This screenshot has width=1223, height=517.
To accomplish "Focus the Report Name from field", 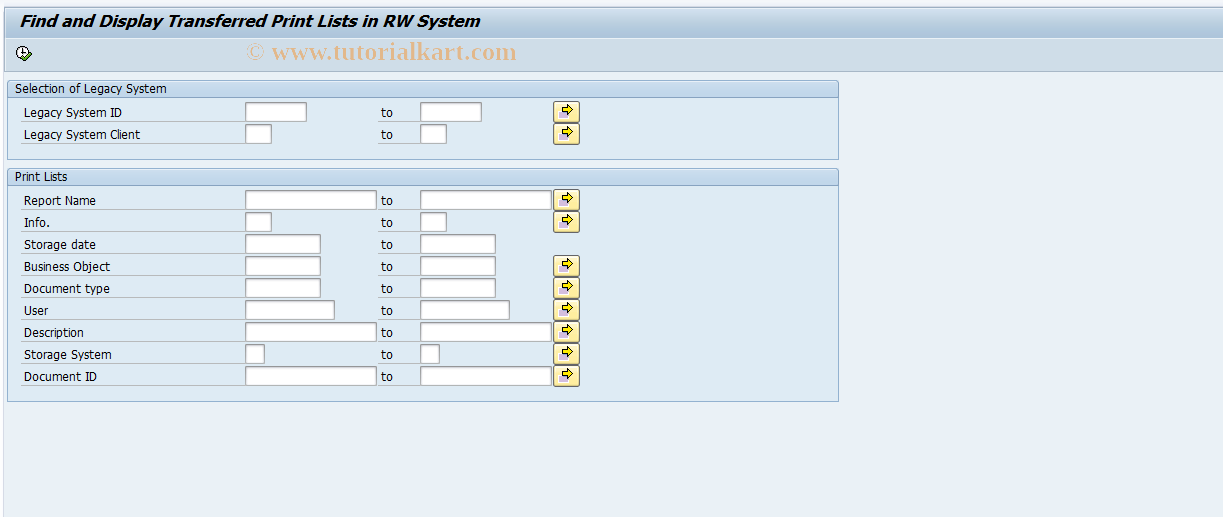I will (311, 200).
